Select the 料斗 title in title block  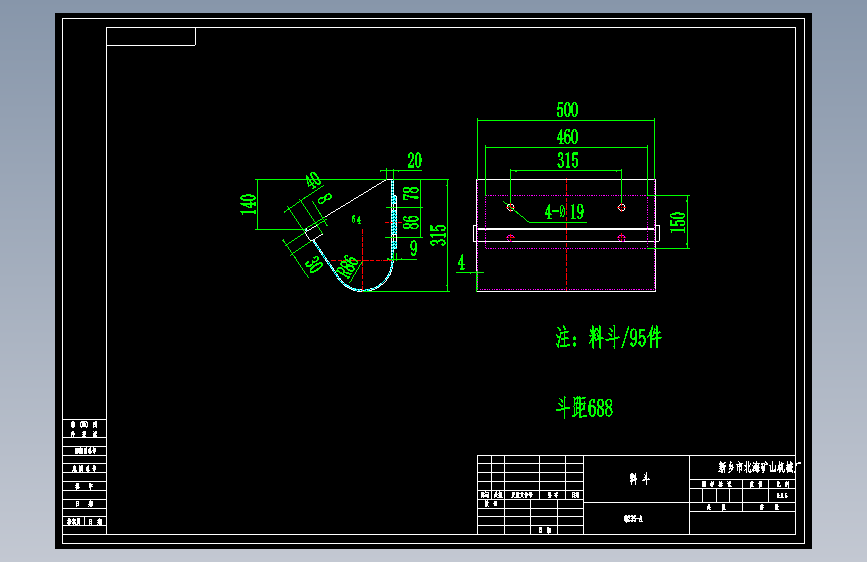click(640, 479)
